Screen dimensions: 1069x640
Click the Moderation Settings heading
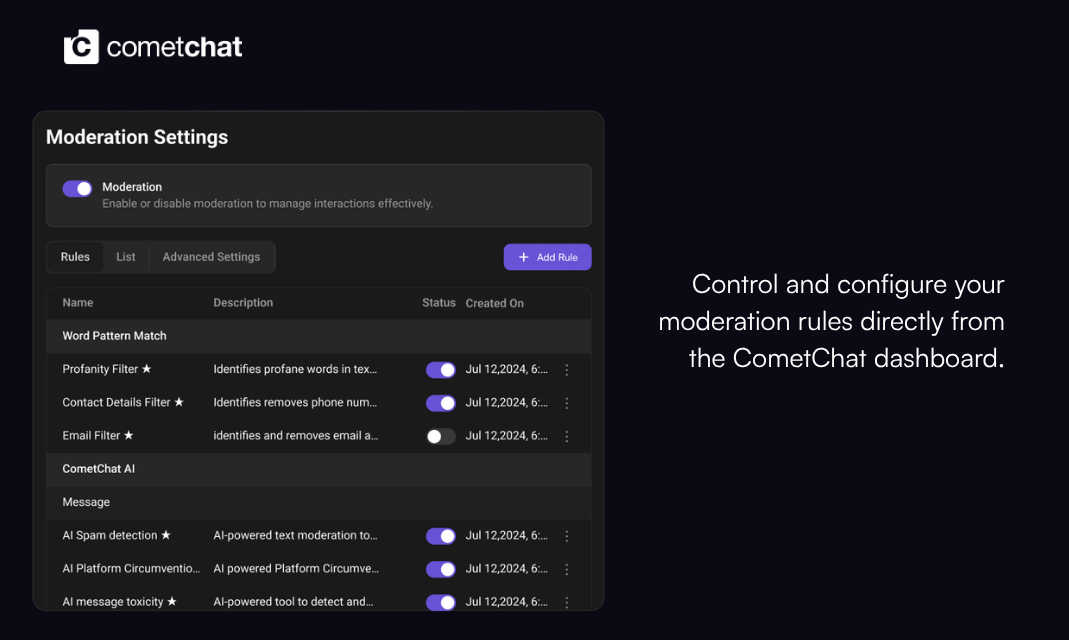tap(137, 137)
